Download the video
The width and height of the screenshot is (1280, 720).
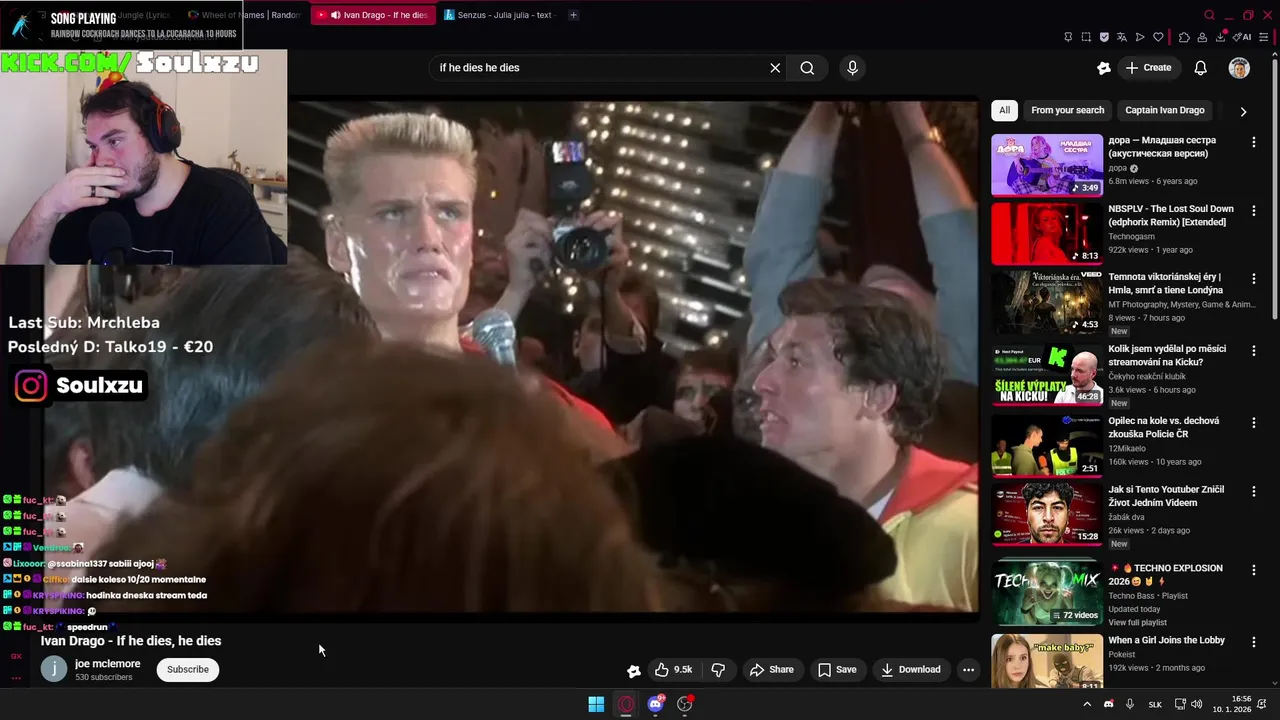[911, 670]
